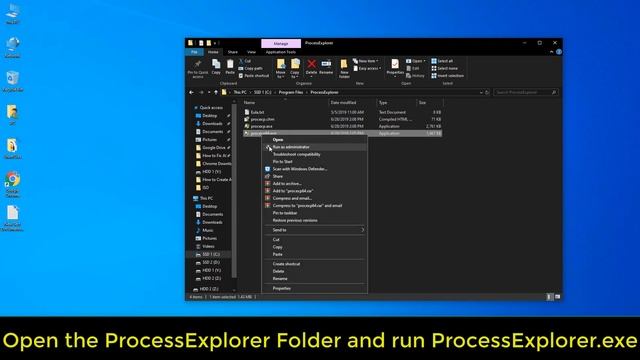
Task: Select the This PC desktop icon
Action: coord(13,14)
